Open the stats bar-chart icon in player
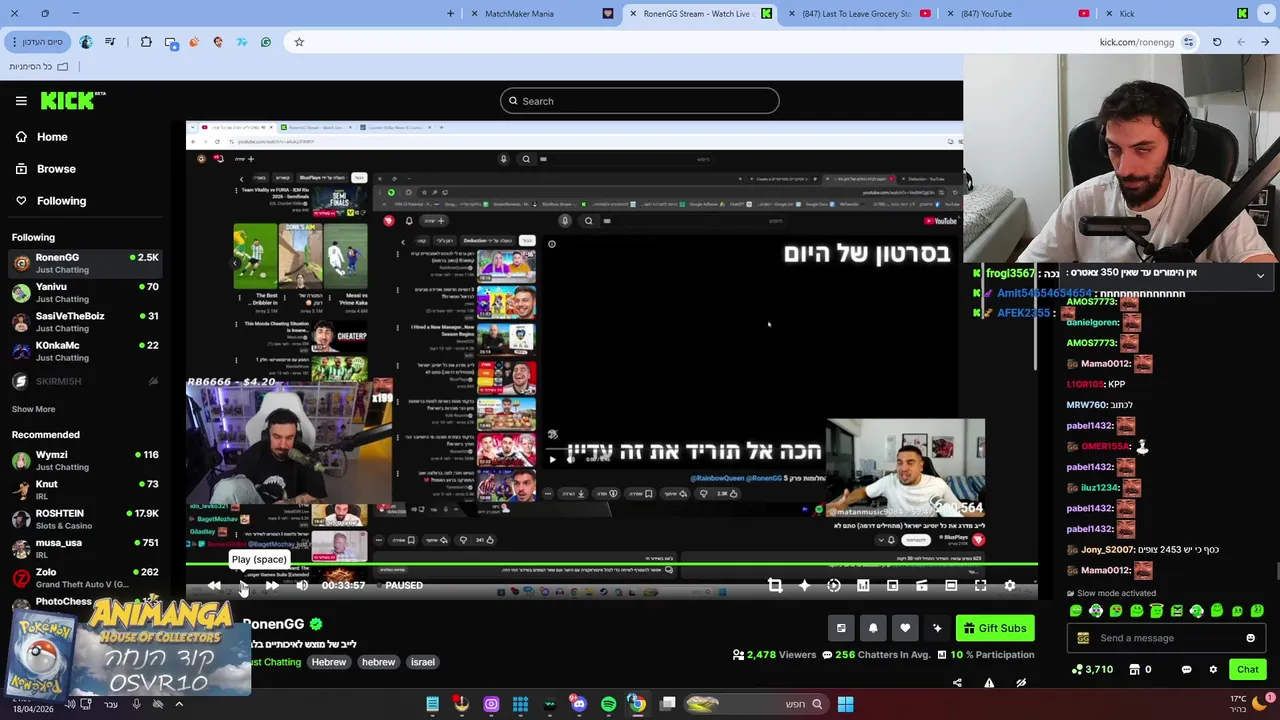The width and height of the screenshot is (1280, 720). 863,585
